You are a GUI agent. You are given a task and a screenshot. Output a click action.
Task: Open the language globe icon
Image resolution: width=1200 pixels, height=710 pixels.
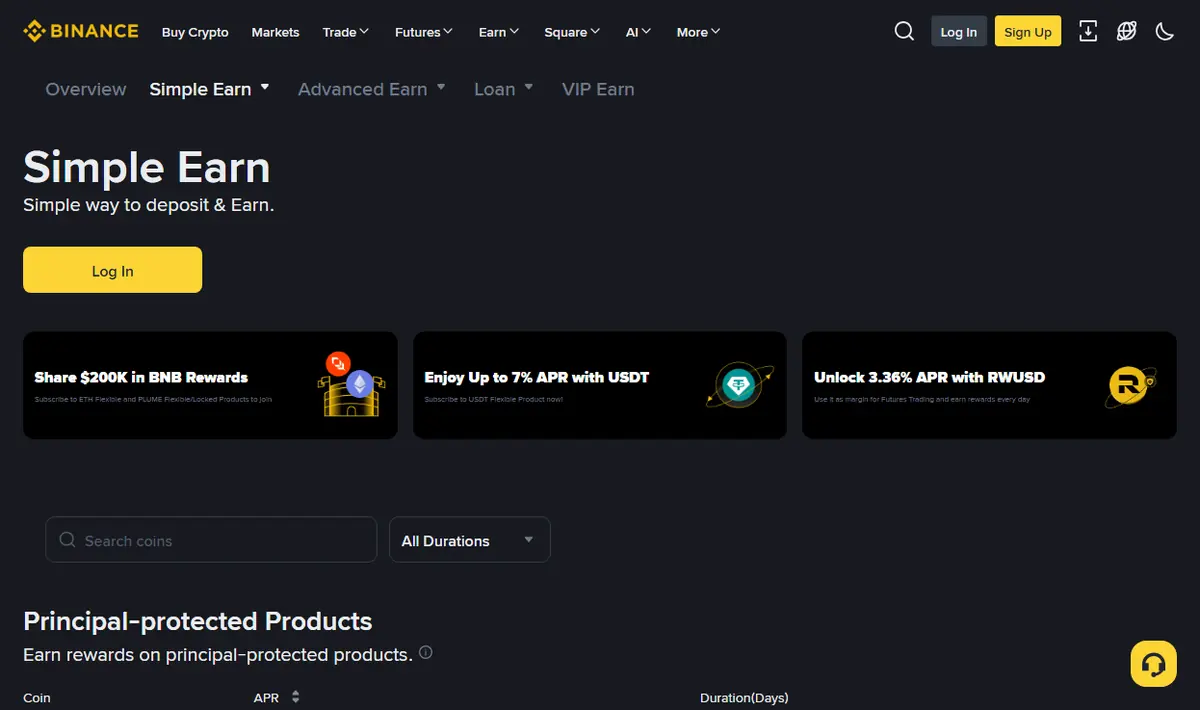click(1126, 31)
